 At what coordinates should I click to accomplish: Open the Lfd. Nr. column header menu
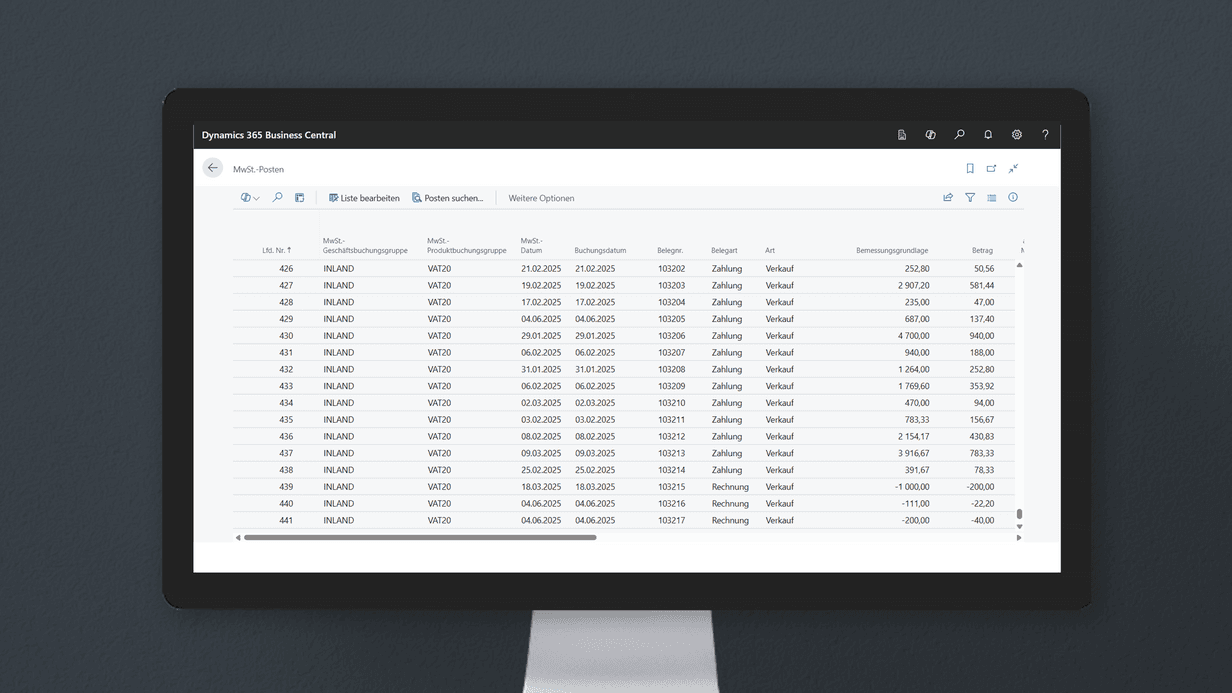(277, 250)
